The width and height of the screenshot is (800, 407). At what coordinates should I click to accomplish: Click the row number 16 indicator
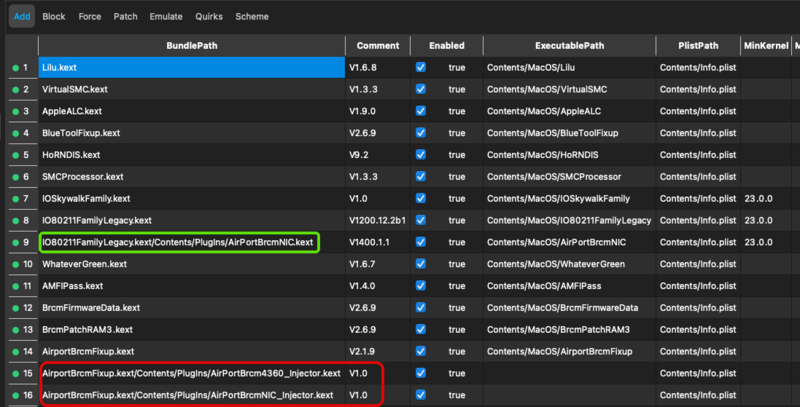pos(21,395)
